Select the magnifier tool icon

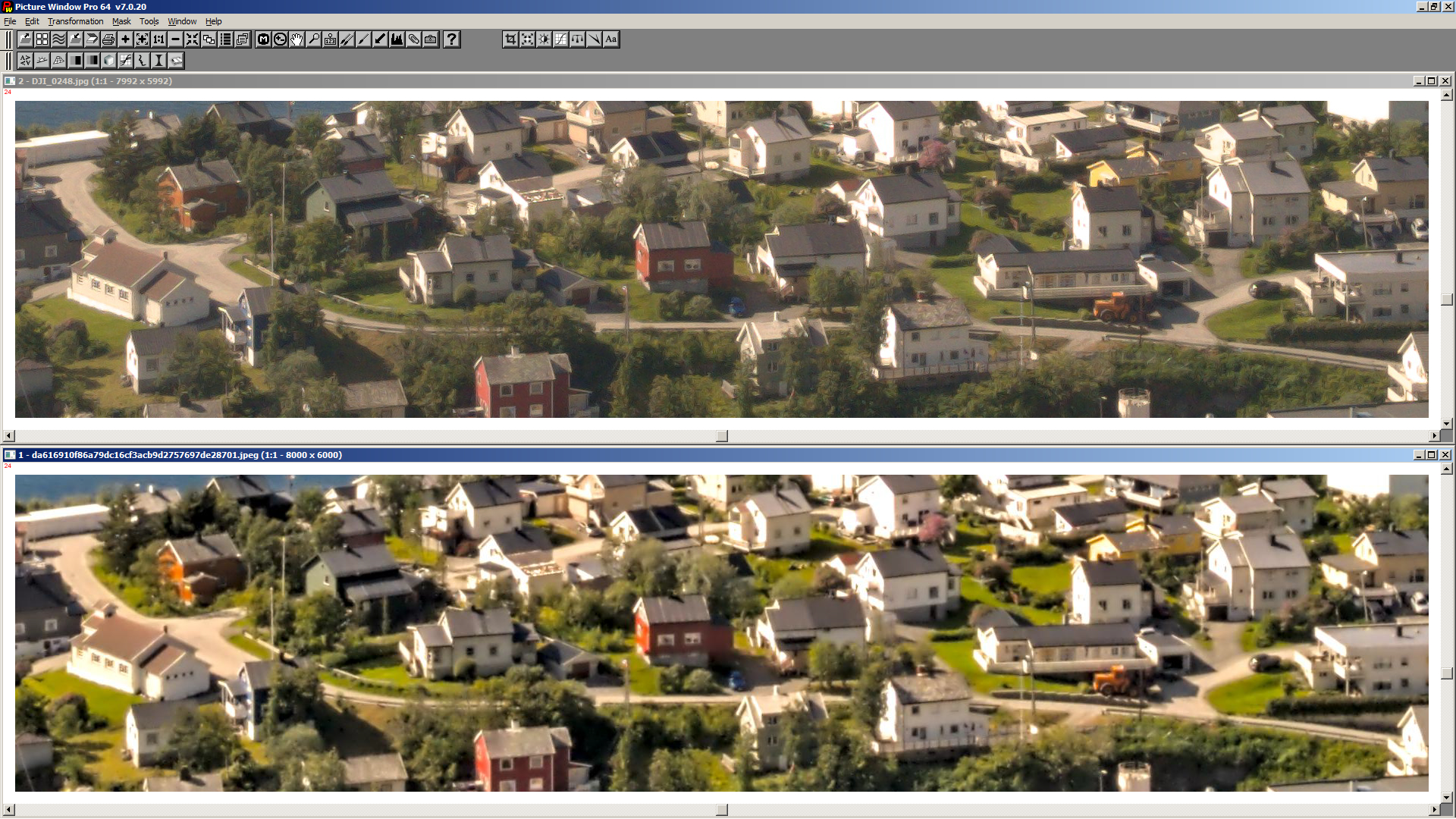(x=313, y=39)
